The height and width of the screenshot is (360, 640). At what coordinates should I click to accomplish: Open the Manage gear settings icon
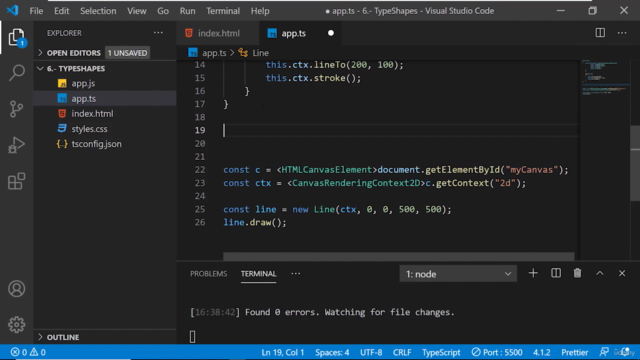[x=17, y=324]
